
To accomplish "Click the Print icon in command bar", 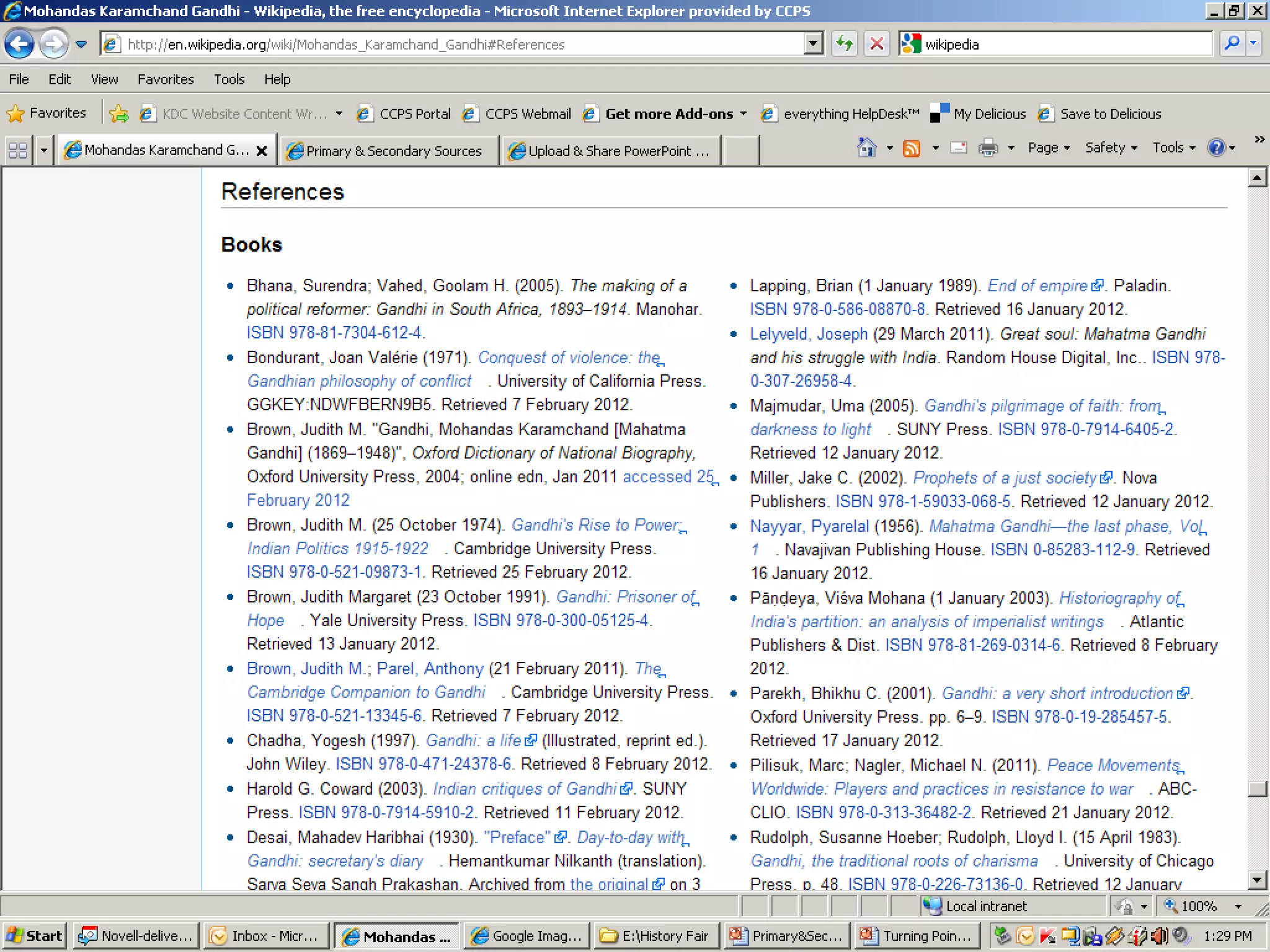I will pos(988,148).
